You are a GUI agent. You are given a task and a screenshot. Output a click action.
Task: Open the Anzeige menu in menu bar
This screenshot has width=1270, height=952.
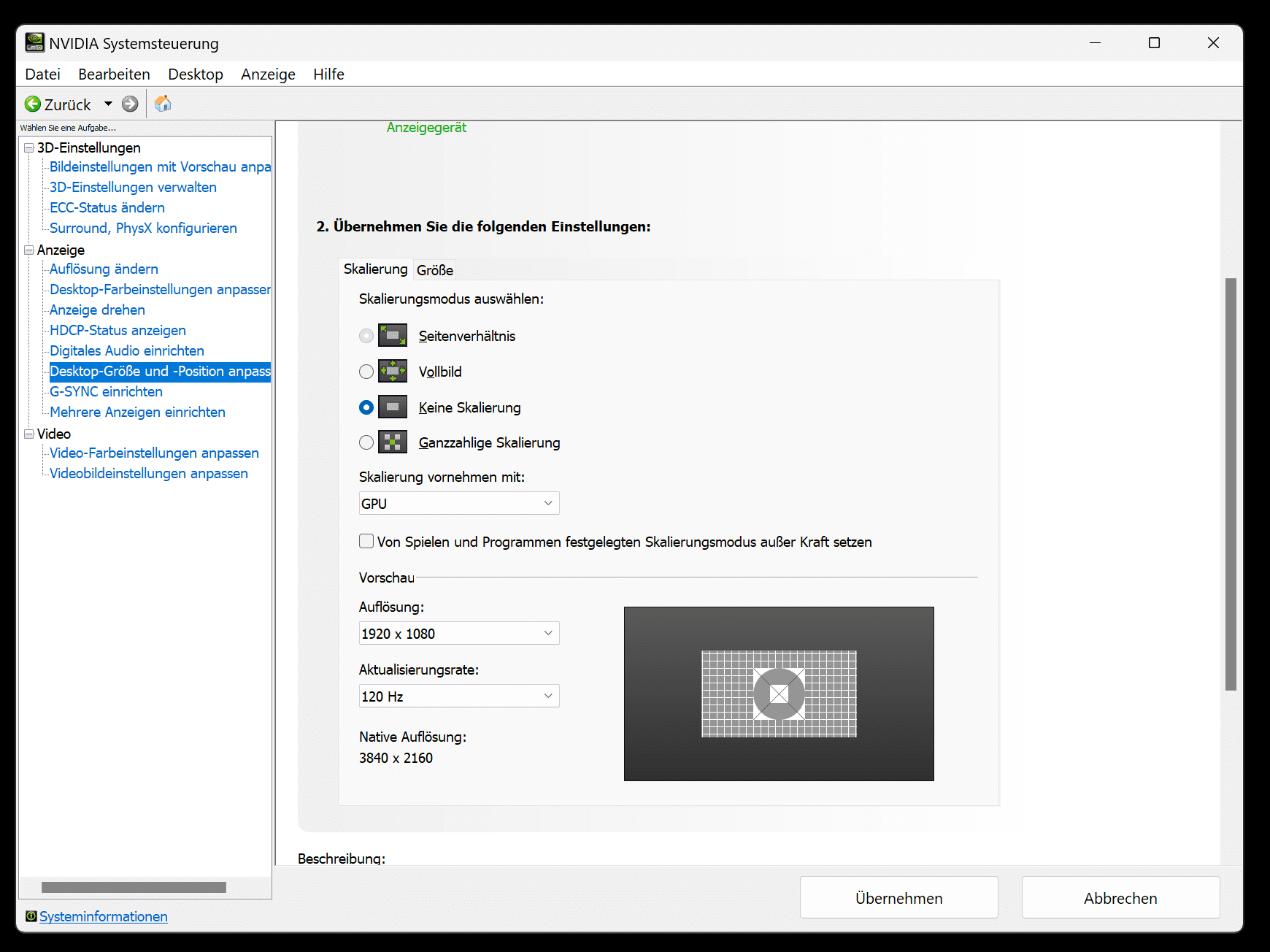tap(269, 74)
